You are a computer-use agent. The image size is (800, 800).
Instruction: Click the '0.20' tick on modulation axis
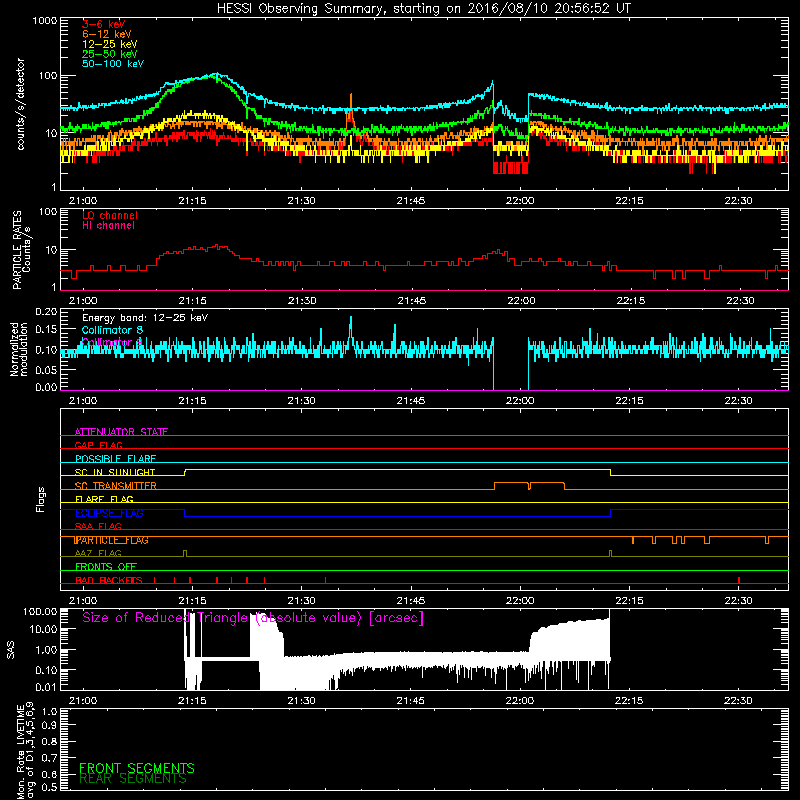[x=46, y=312]
